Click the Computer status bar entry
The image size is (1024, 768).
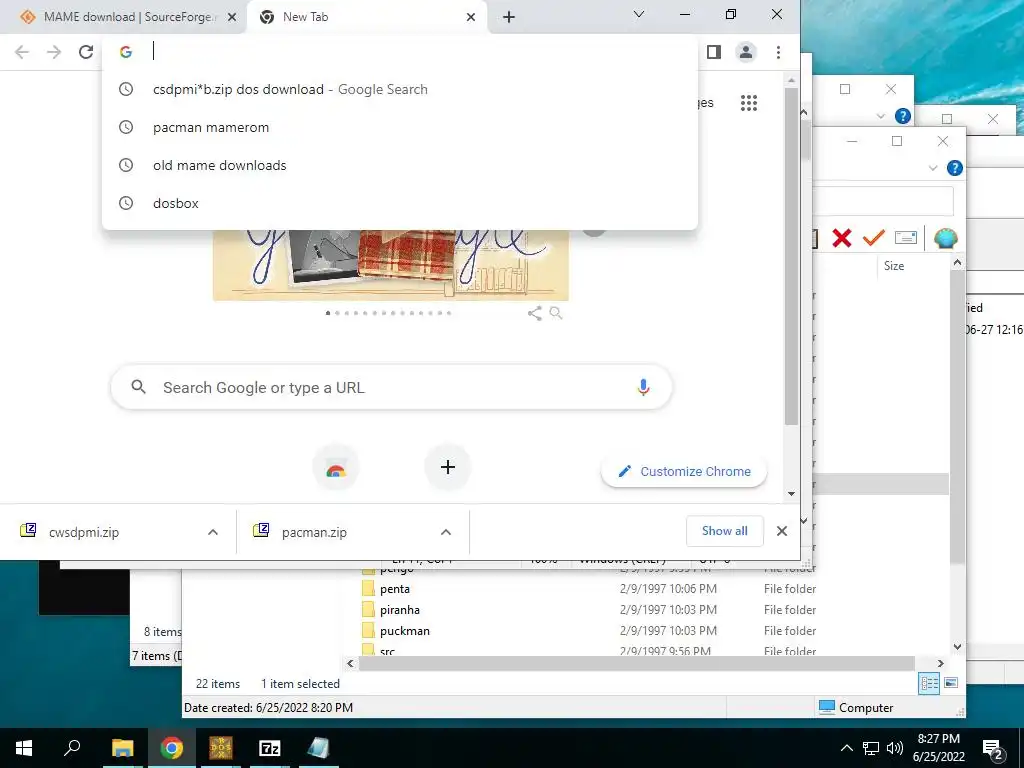856,707
